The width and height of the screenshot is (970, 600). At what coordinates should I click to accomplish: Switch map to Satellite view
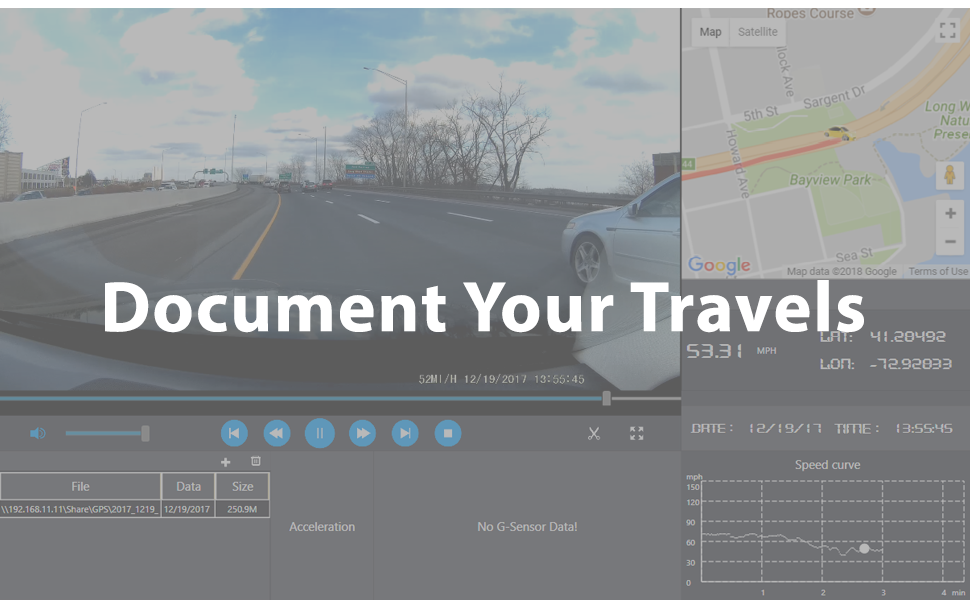pyautogui.click(x=757, y=32)
